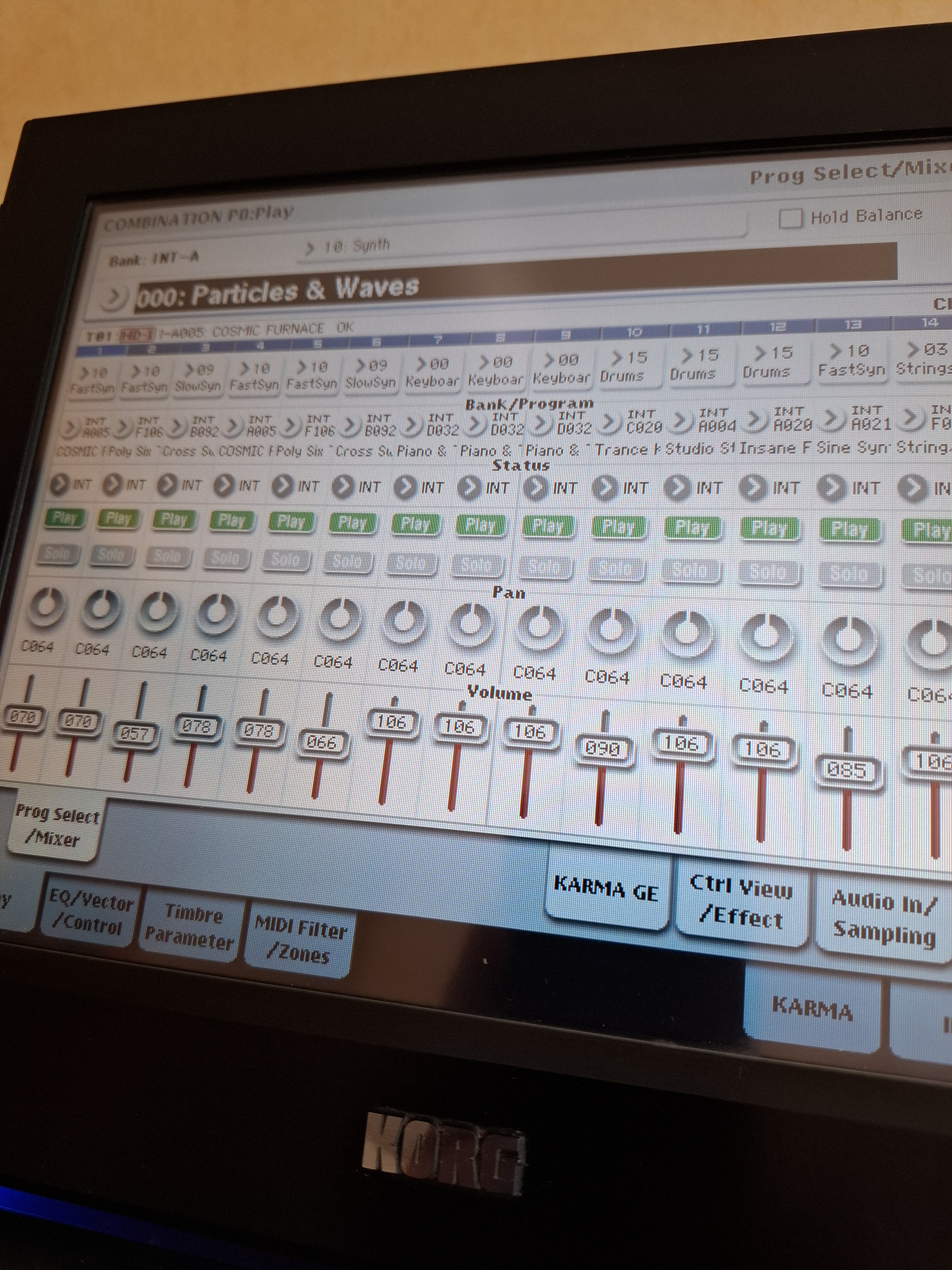The image size is (952, 1270).
Task: Switch to MIDI Filter/Zones tab
Action: (x=300, y=940)
